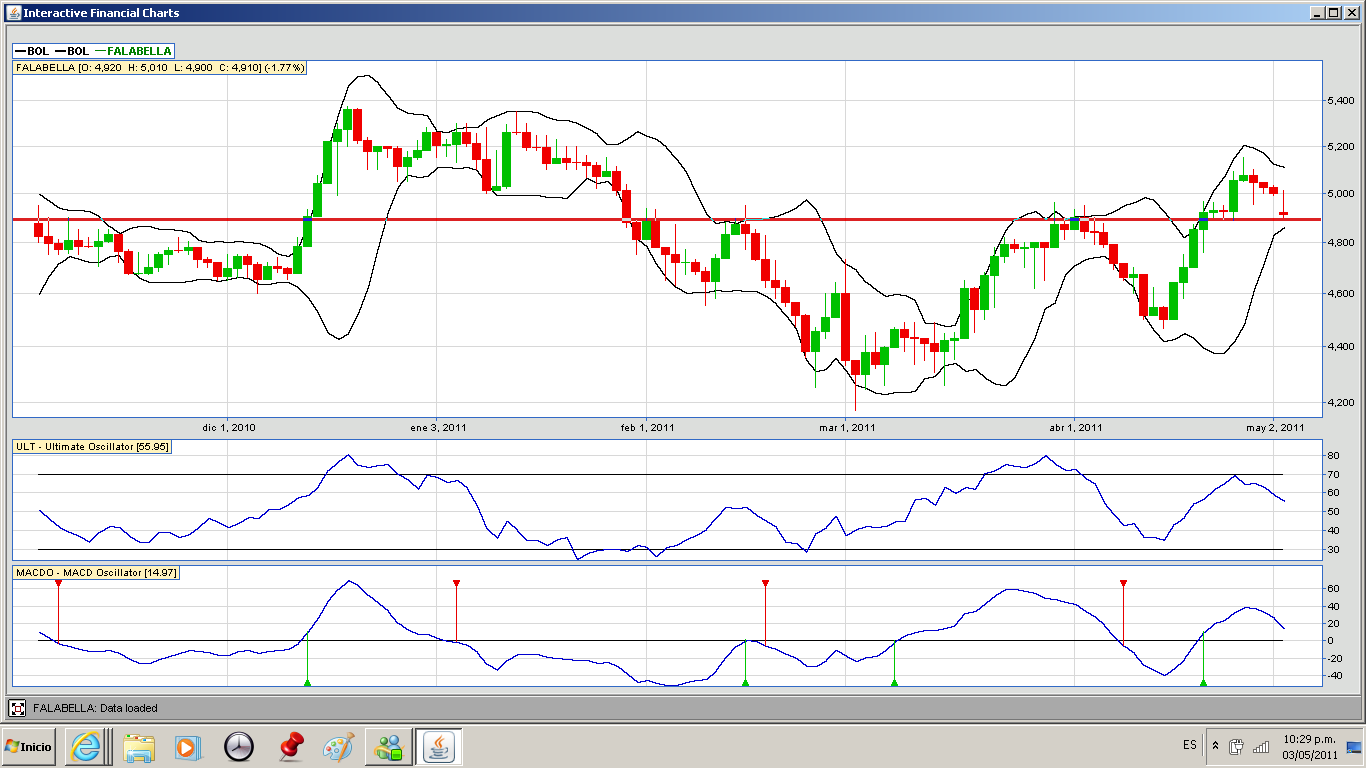Open Windows Live Messenger taskbar icon
This screenshot has height=768, width=1366.
pyautogui.click(x=388, y=746)
